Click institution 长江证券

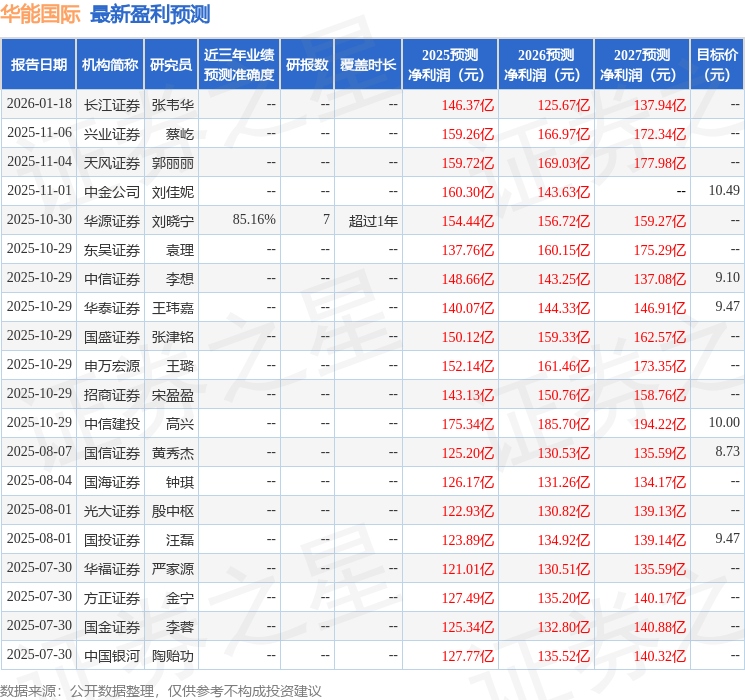click(112, 105)
